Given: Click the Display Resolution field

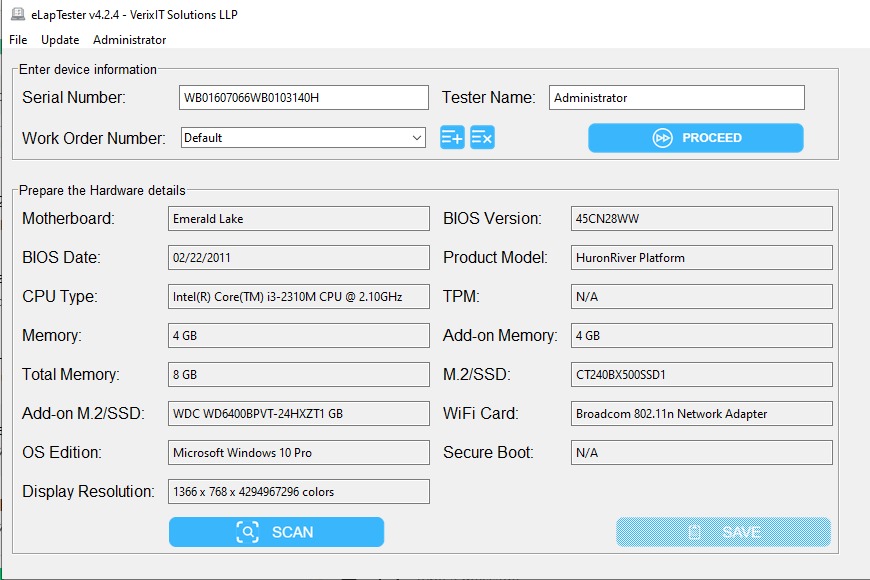Looking at the screenshot, I should (300, 491).
